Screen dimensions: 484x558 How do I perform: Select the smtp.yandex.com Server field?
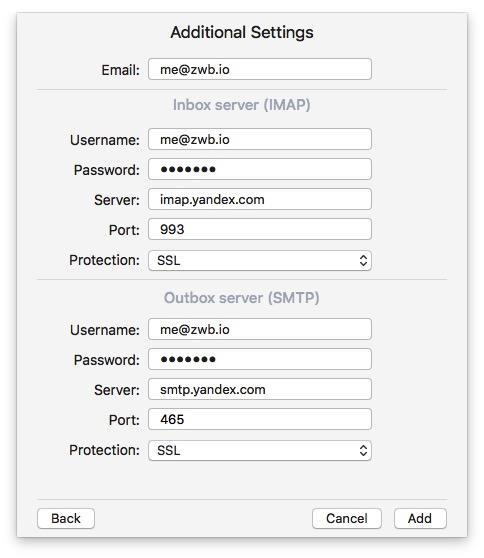tap(260, 389)
